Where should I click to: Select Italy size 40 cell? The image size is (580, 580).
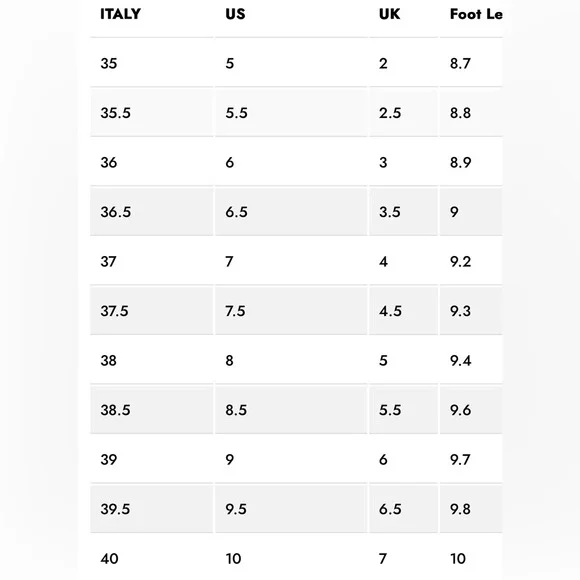pyautogui.click(x=152, y=557)
